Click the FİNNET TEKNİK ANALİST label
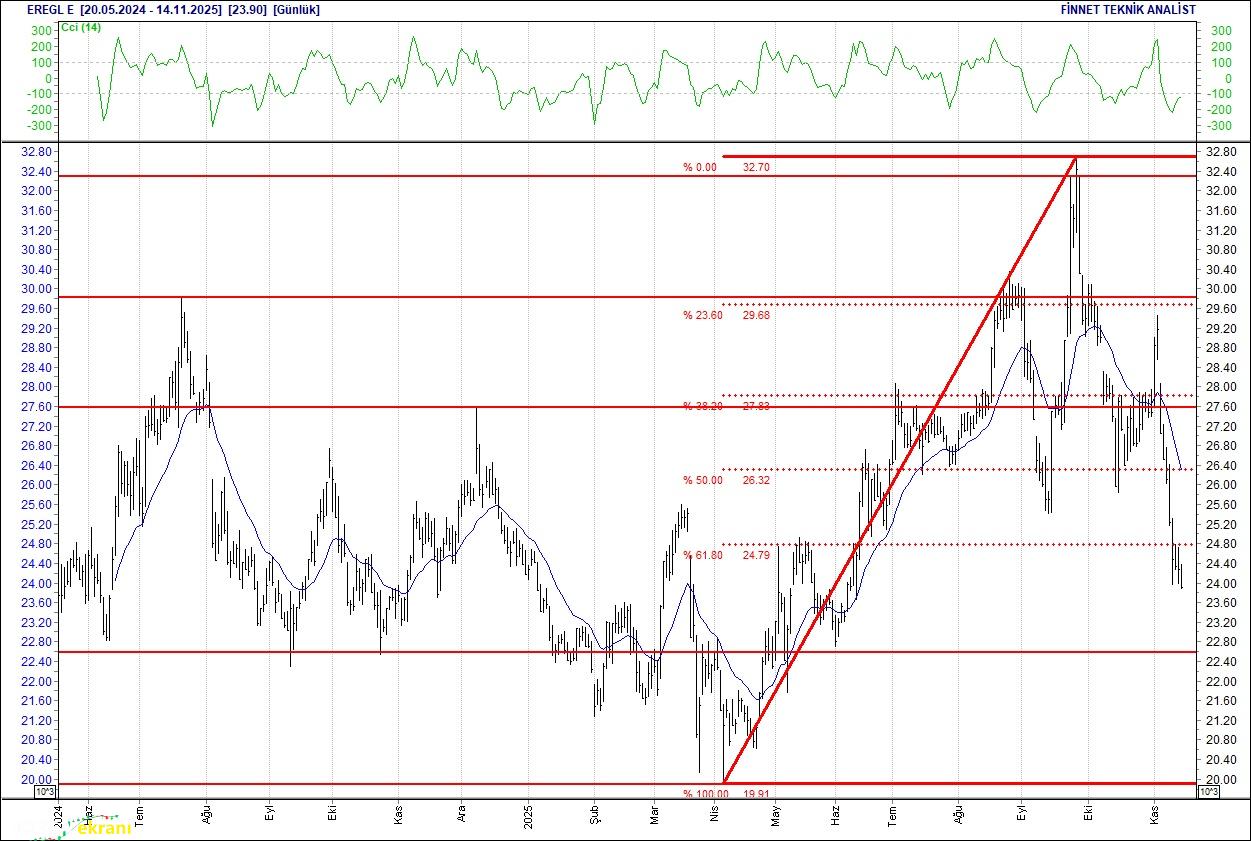Image resolution: width=1251 pixels, height=841 pixels. [1127, 9]
